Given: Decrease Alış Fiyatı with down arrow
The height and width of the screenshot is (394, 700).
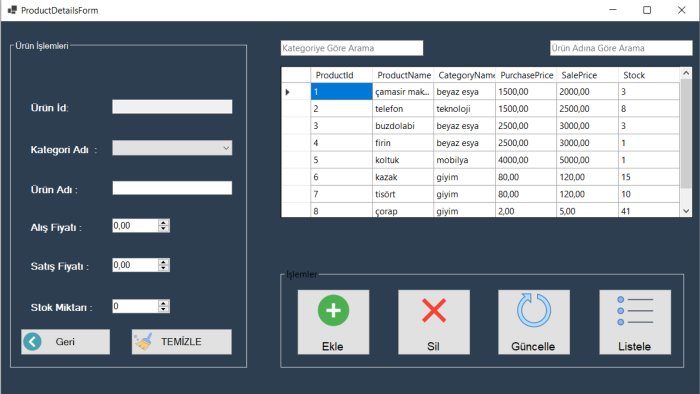Looking at the screenshot, I should point(164,229).
